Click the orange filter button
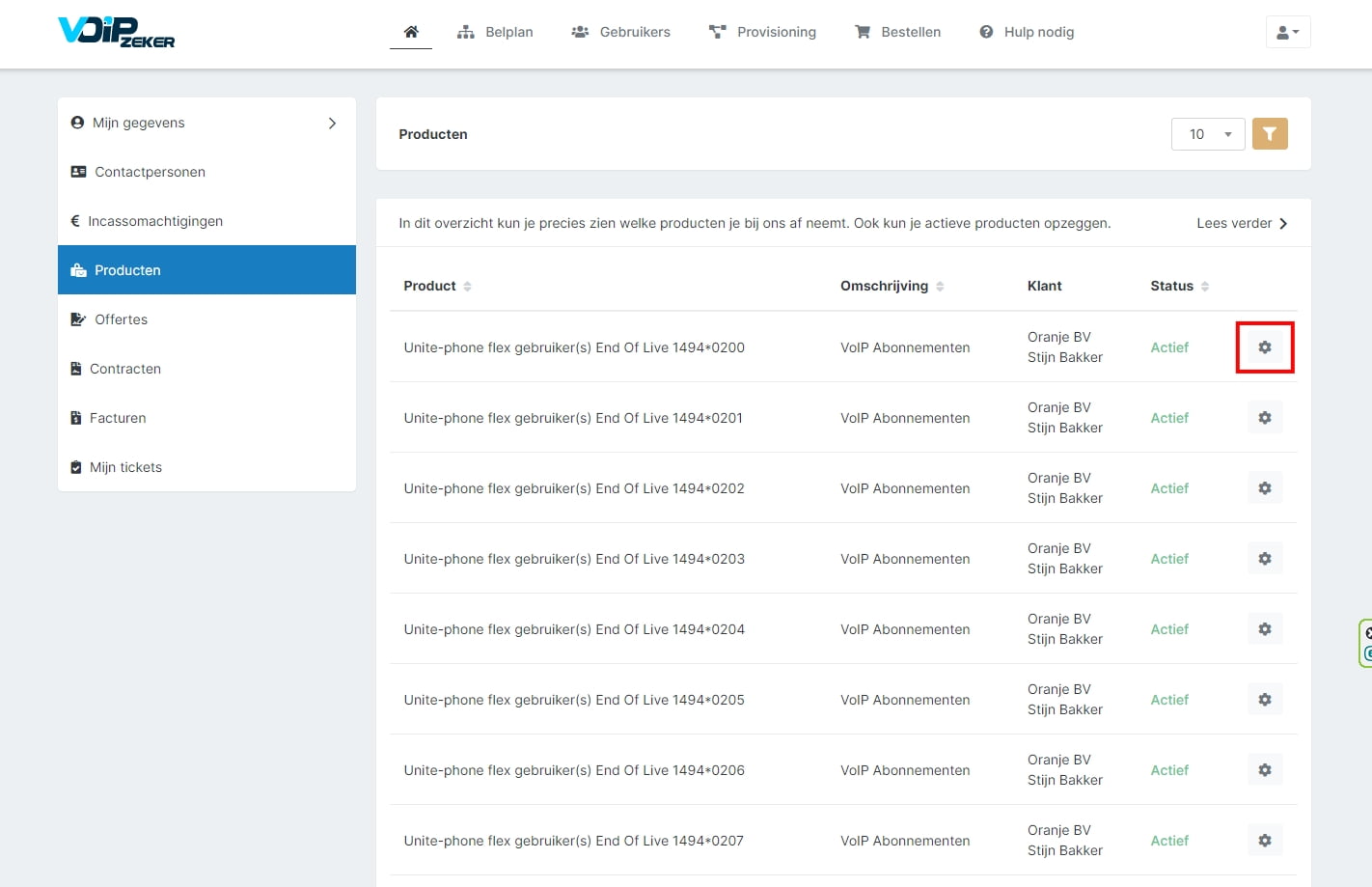Screen dimensions: 1372x887 pos(1270,134)
